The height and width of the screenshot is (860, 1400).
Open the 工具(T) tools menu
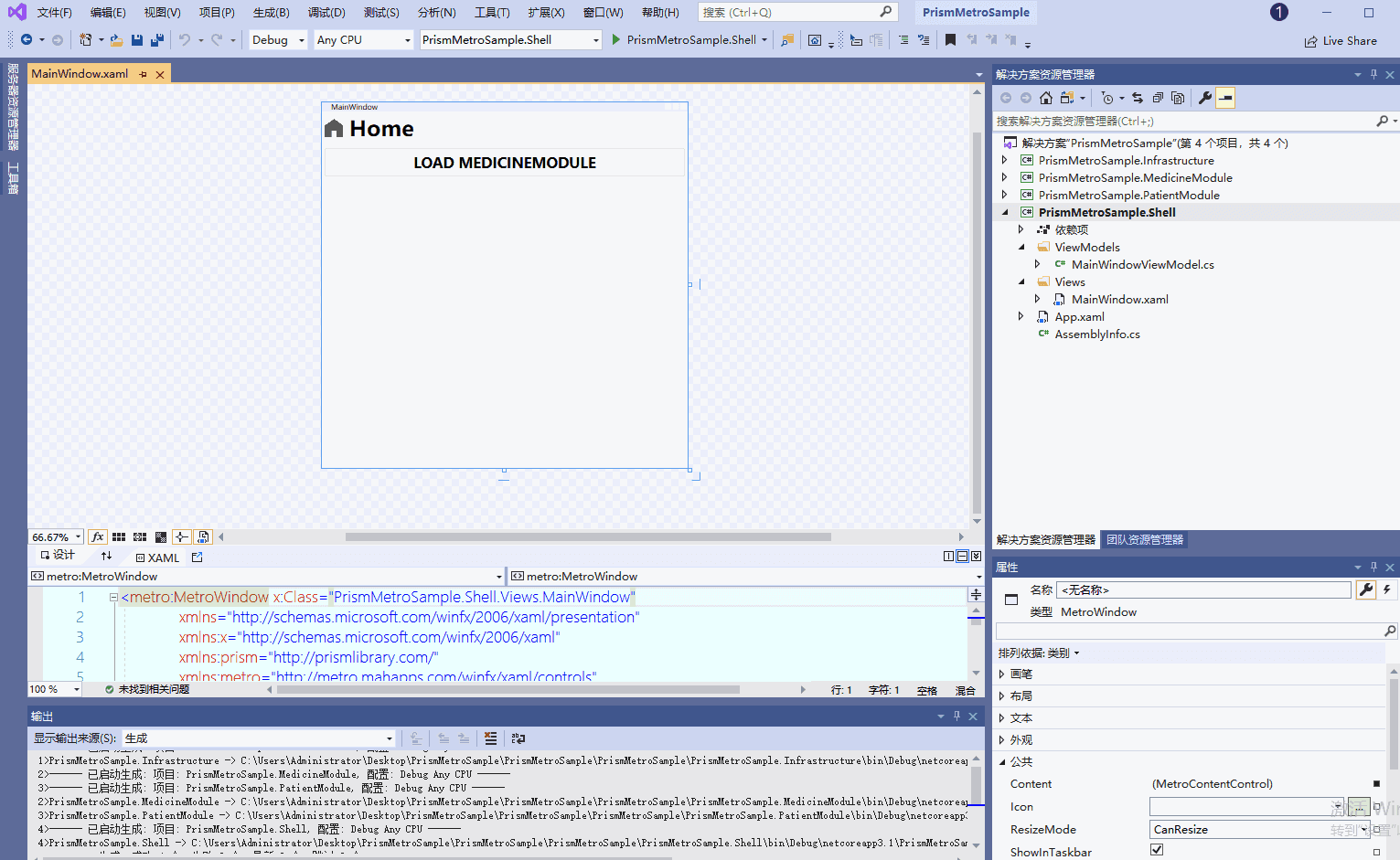[x=492, y=12]
